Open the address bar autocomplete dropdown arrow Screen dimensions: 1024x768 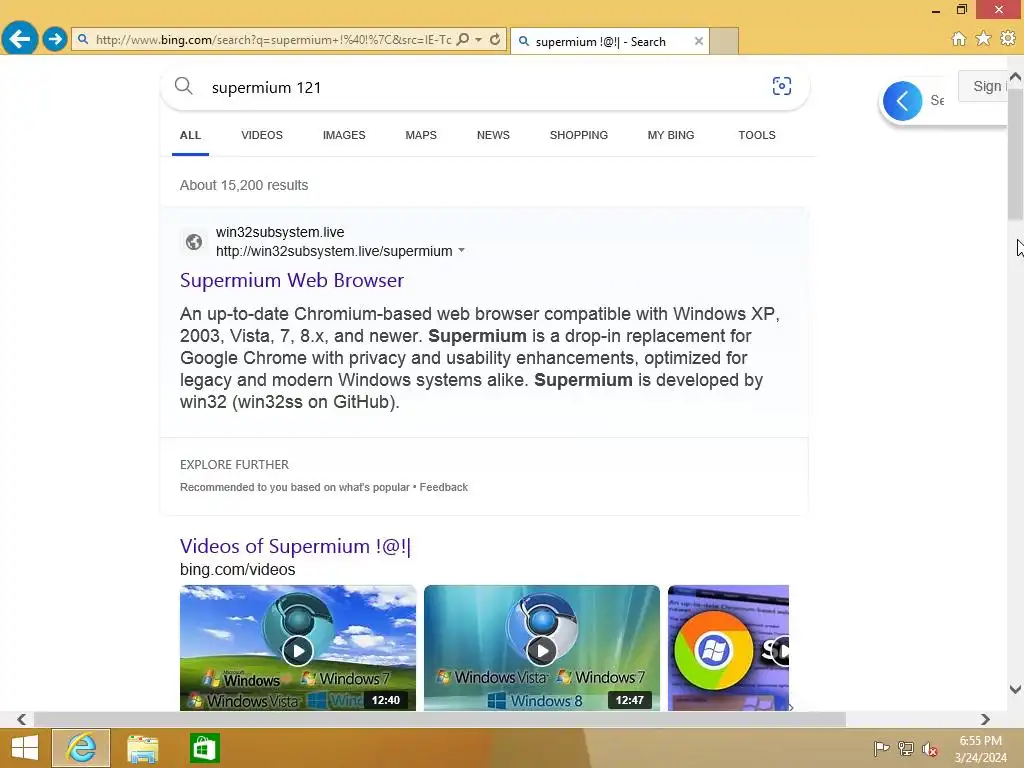(x=479, y=40)
